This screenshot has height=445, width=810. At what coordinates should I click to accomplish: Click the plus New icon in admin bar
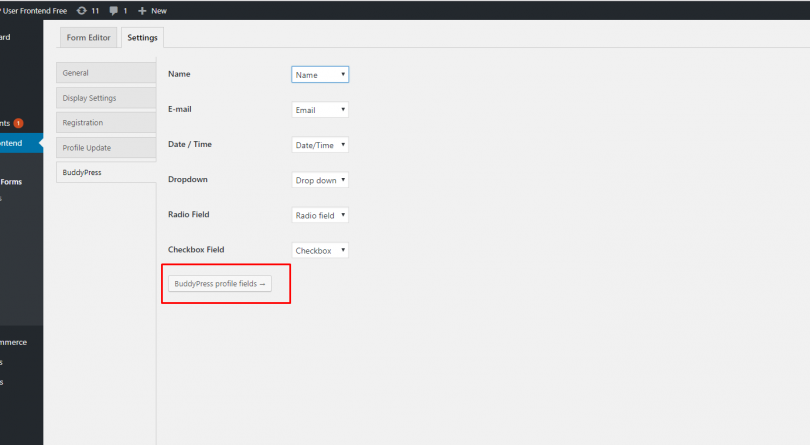(142, 11)
